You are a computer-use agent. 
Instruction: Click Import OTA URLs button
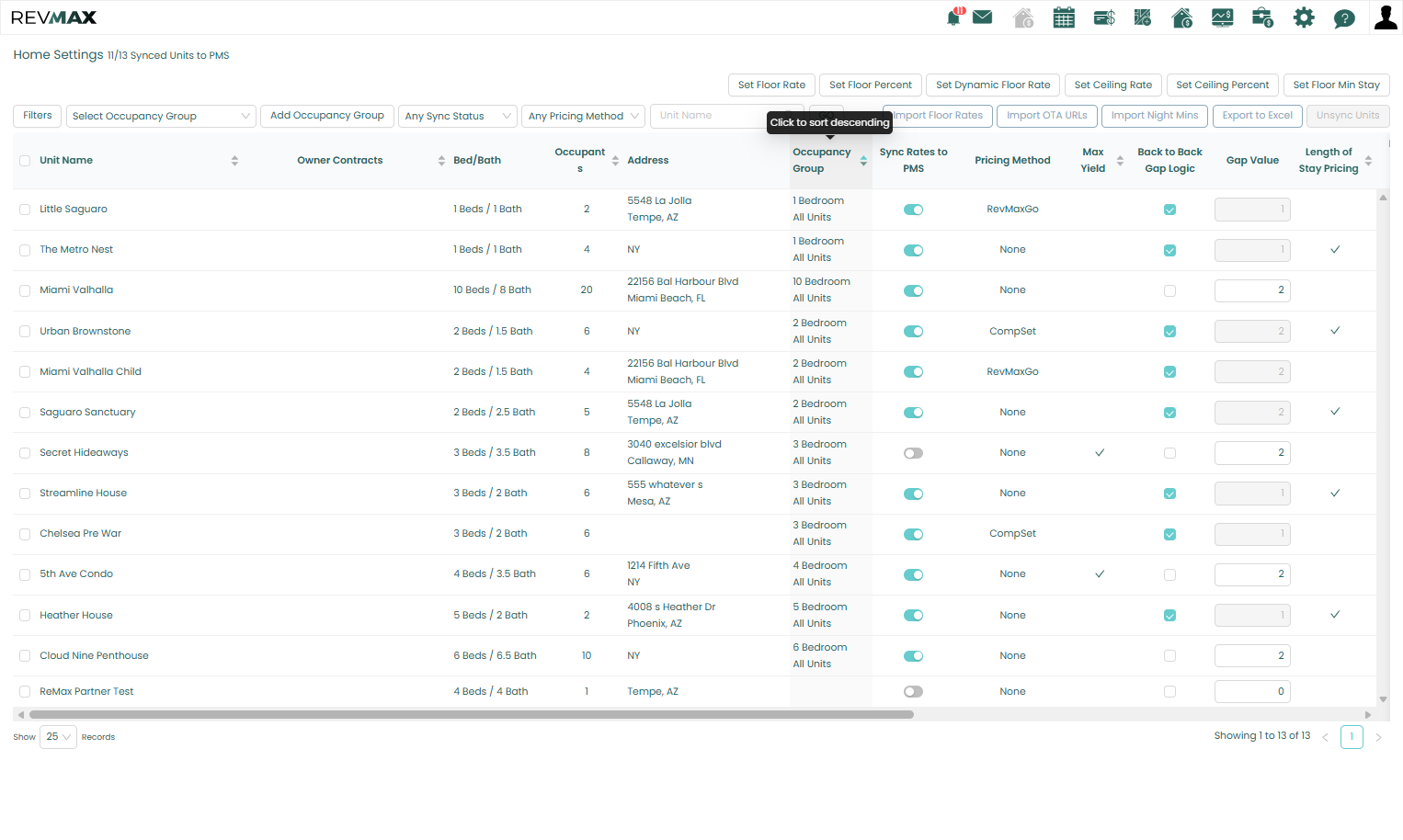[1046, 116]
